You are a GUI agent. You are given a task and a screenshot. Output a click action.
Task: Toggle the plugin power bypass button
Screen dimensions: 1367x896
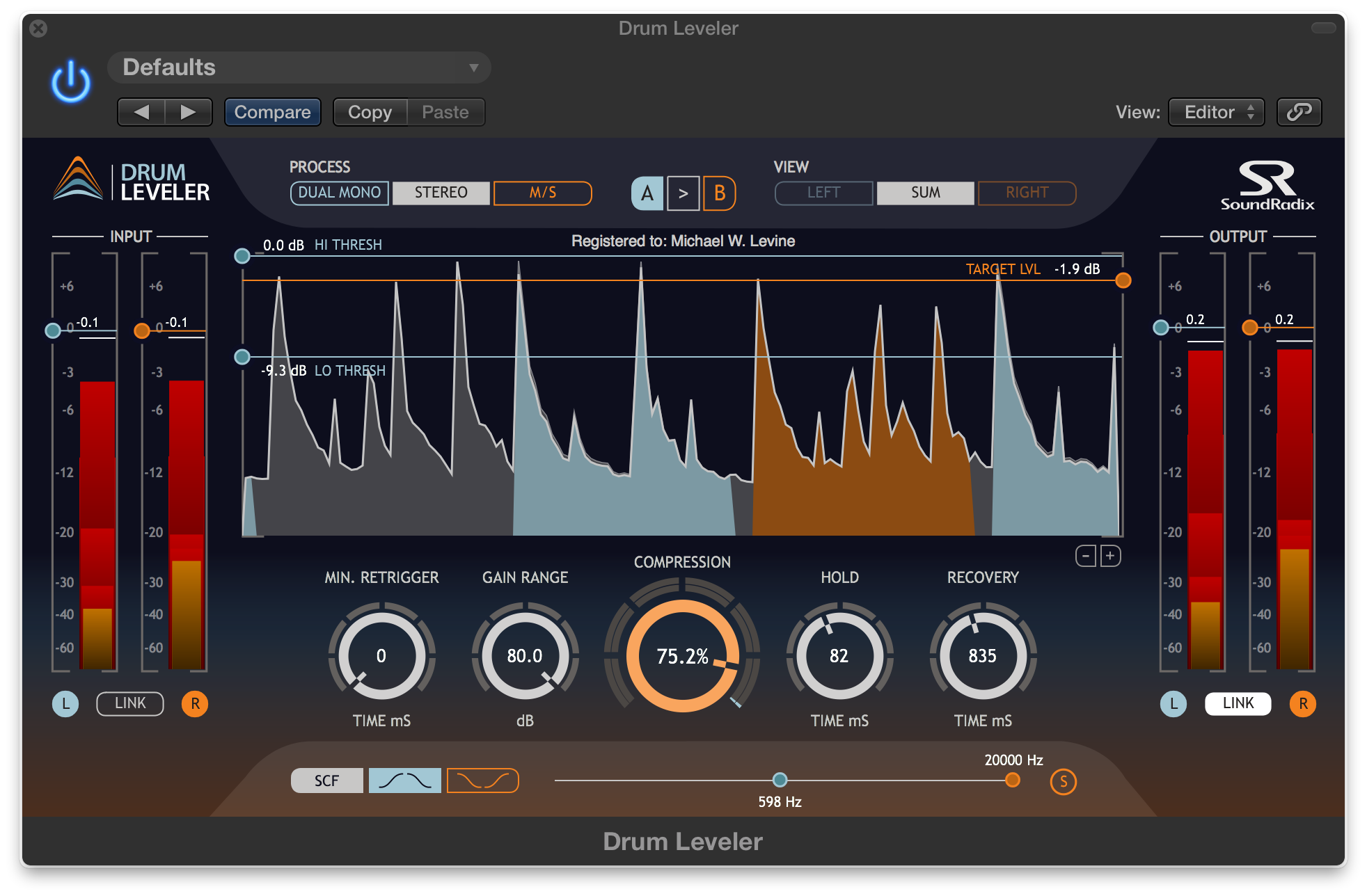pyautogui.click(x=71, y=82)
